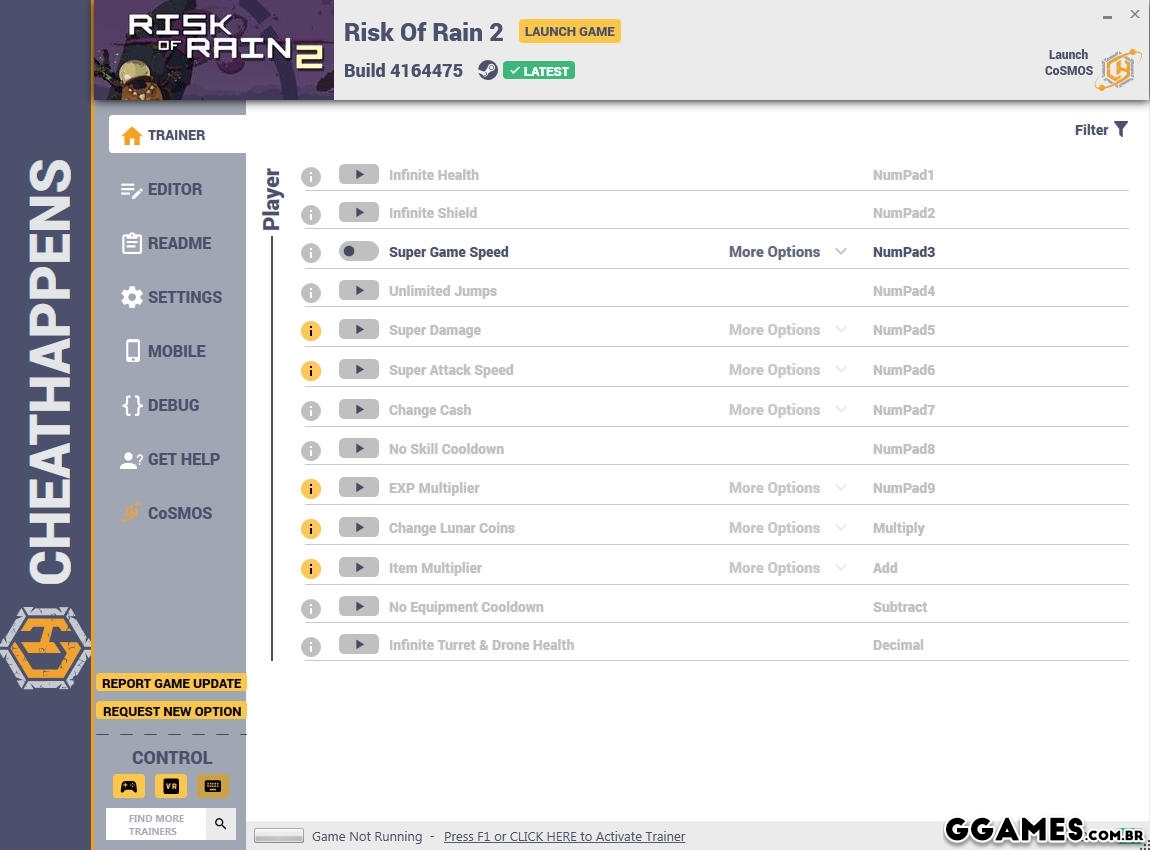
Task: Expand More Options for Super Game Speed
Action: tap(787, 252)
